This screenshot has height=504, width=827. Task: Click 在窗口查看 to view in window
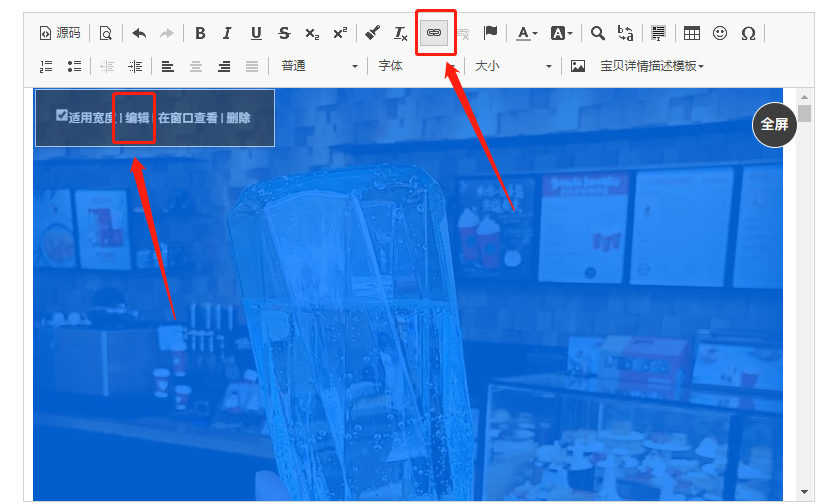(188, 118)
